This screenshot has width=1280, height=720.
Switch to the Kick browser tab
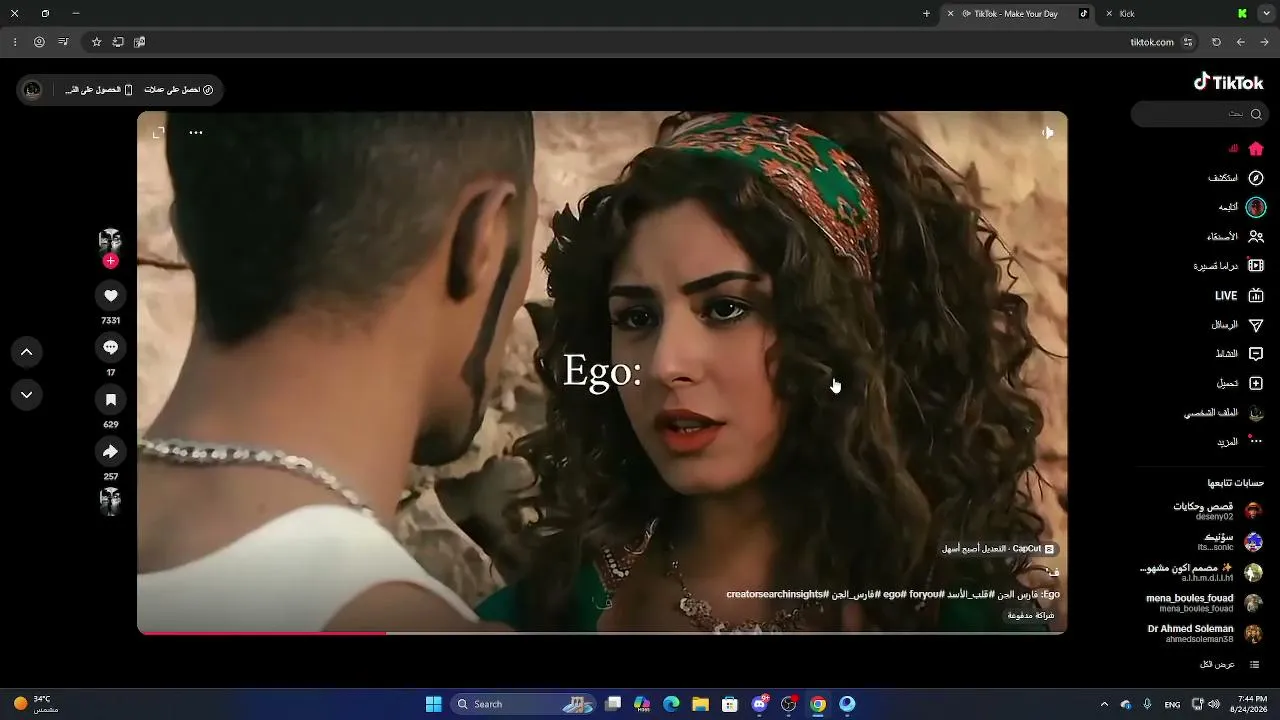[x=1177, y=14]
